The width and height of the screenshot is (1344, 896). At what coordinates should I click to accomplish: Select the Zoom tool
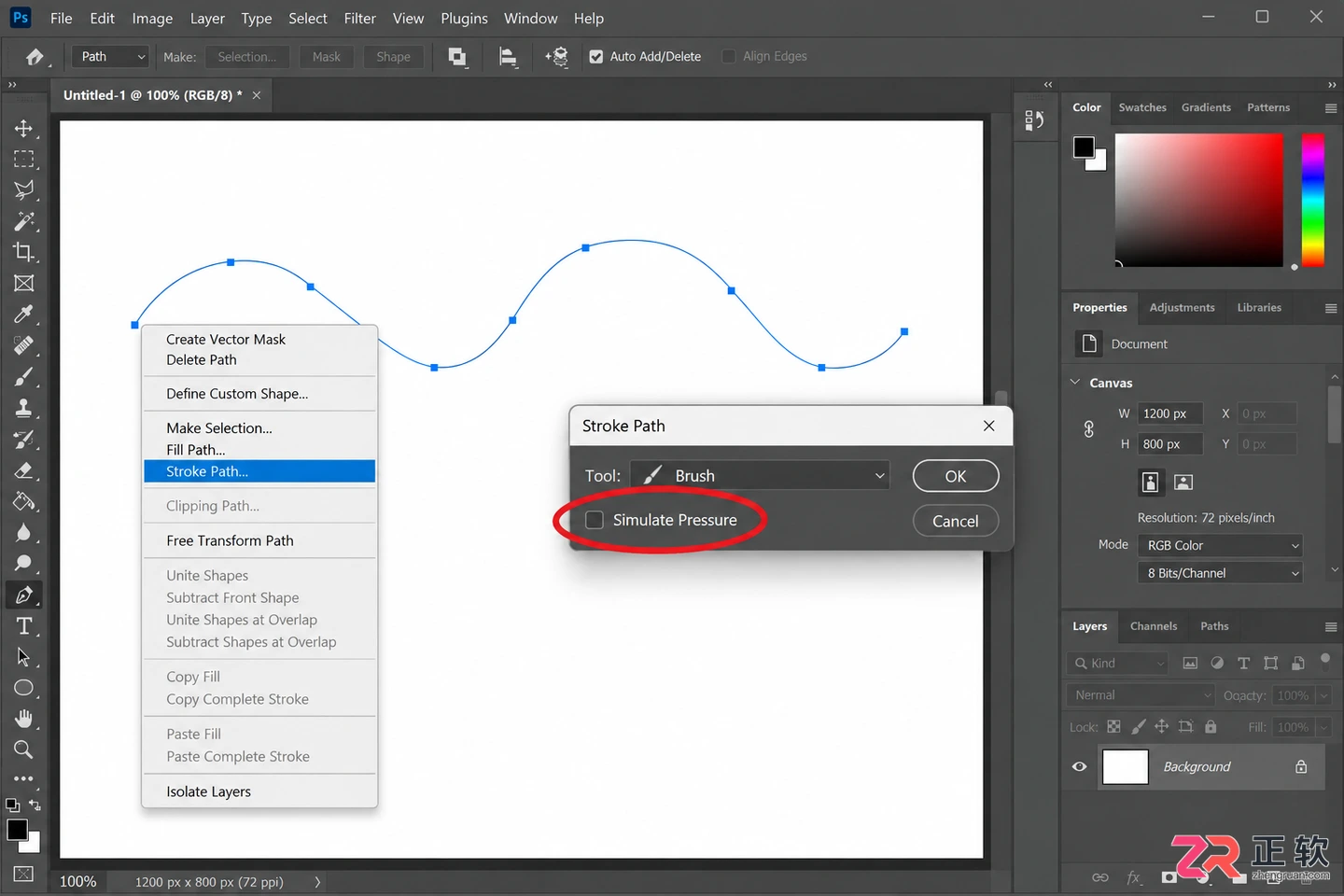pos(23,749)
